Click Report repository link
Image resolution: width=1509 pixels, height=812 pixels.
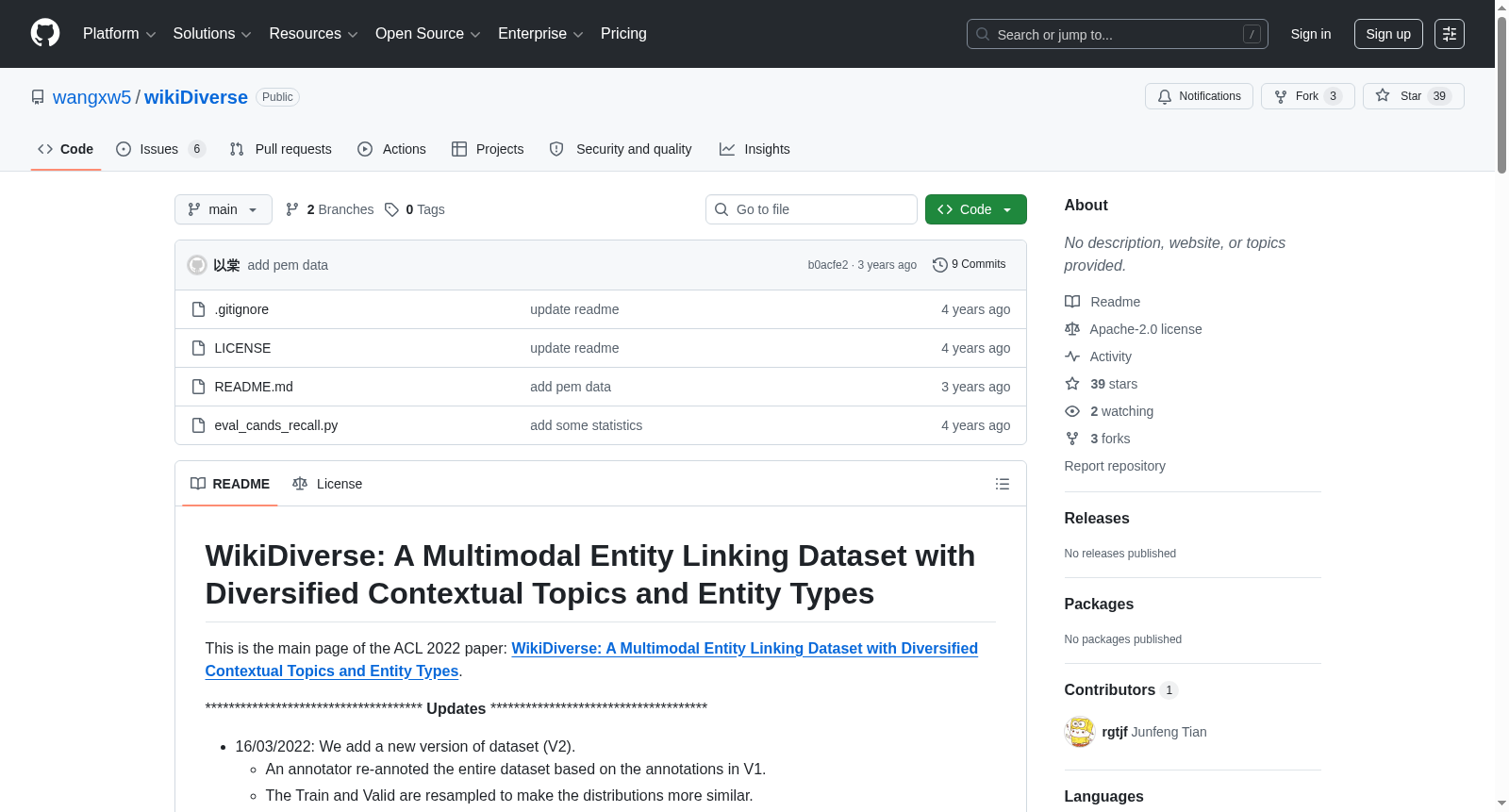[x=1115, y=466]
